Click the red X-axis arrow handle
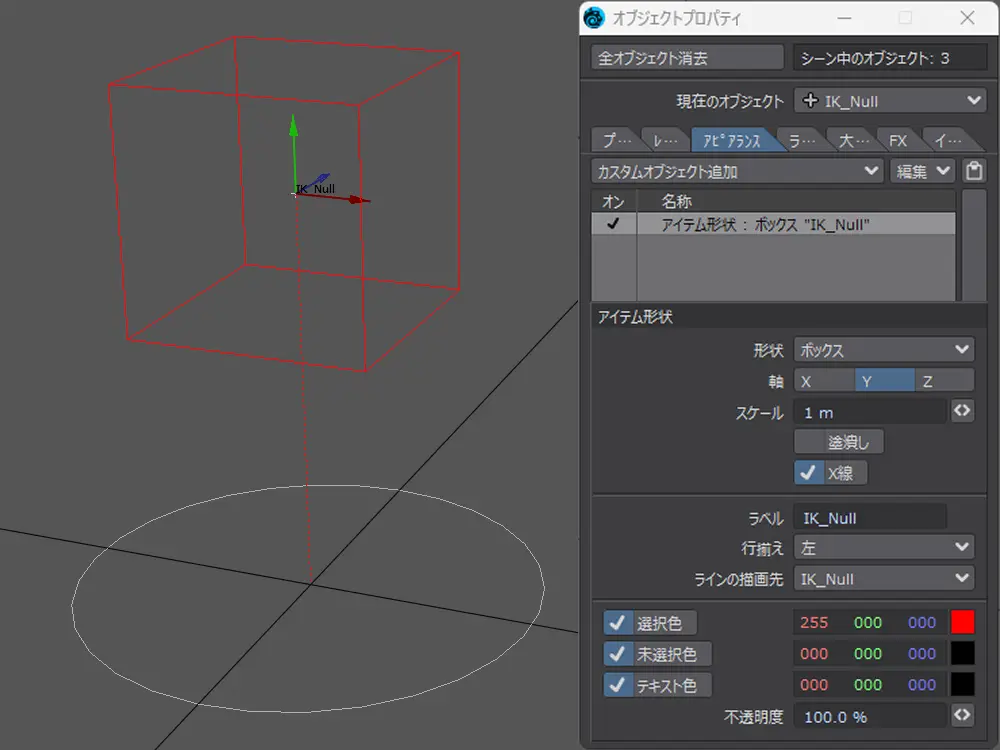The width and height of the screenshot is (1000, 750). coord(358,200)
